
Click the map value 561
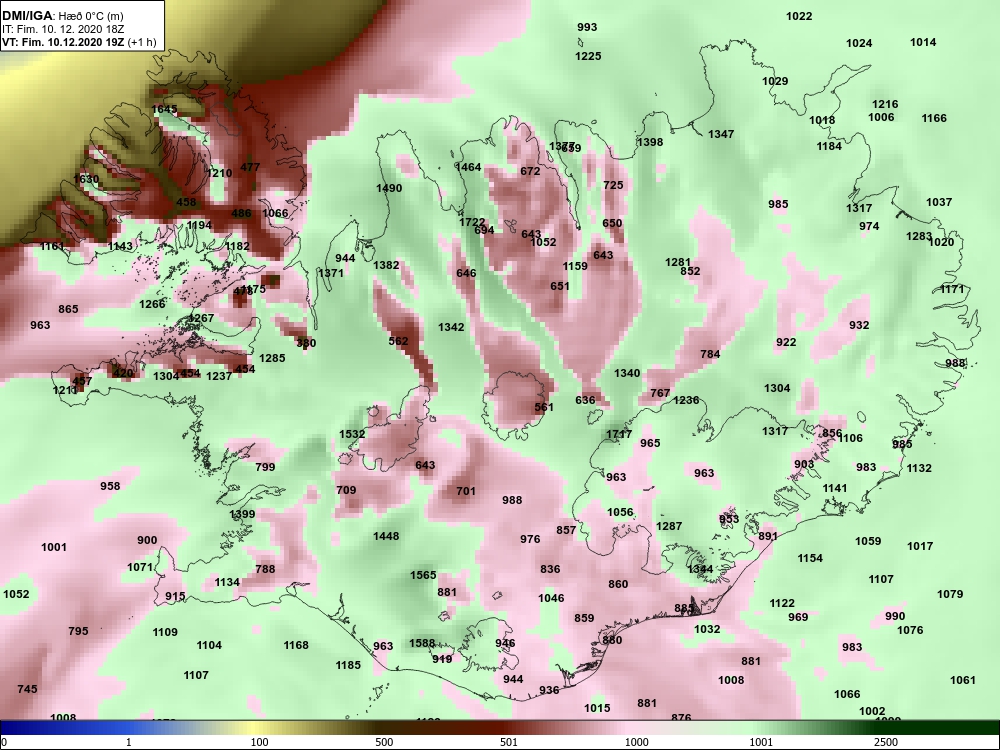click(x=544, y=408)
